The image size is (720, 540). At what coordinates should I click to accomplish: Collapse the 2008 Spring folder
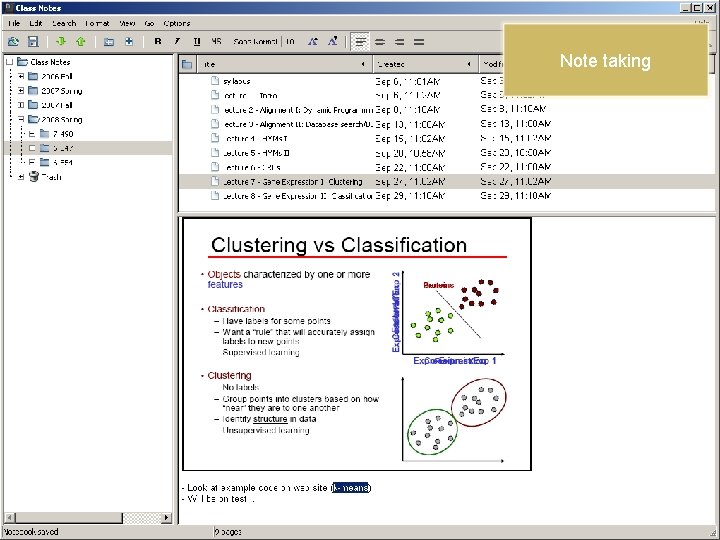[x=21, y=119]
